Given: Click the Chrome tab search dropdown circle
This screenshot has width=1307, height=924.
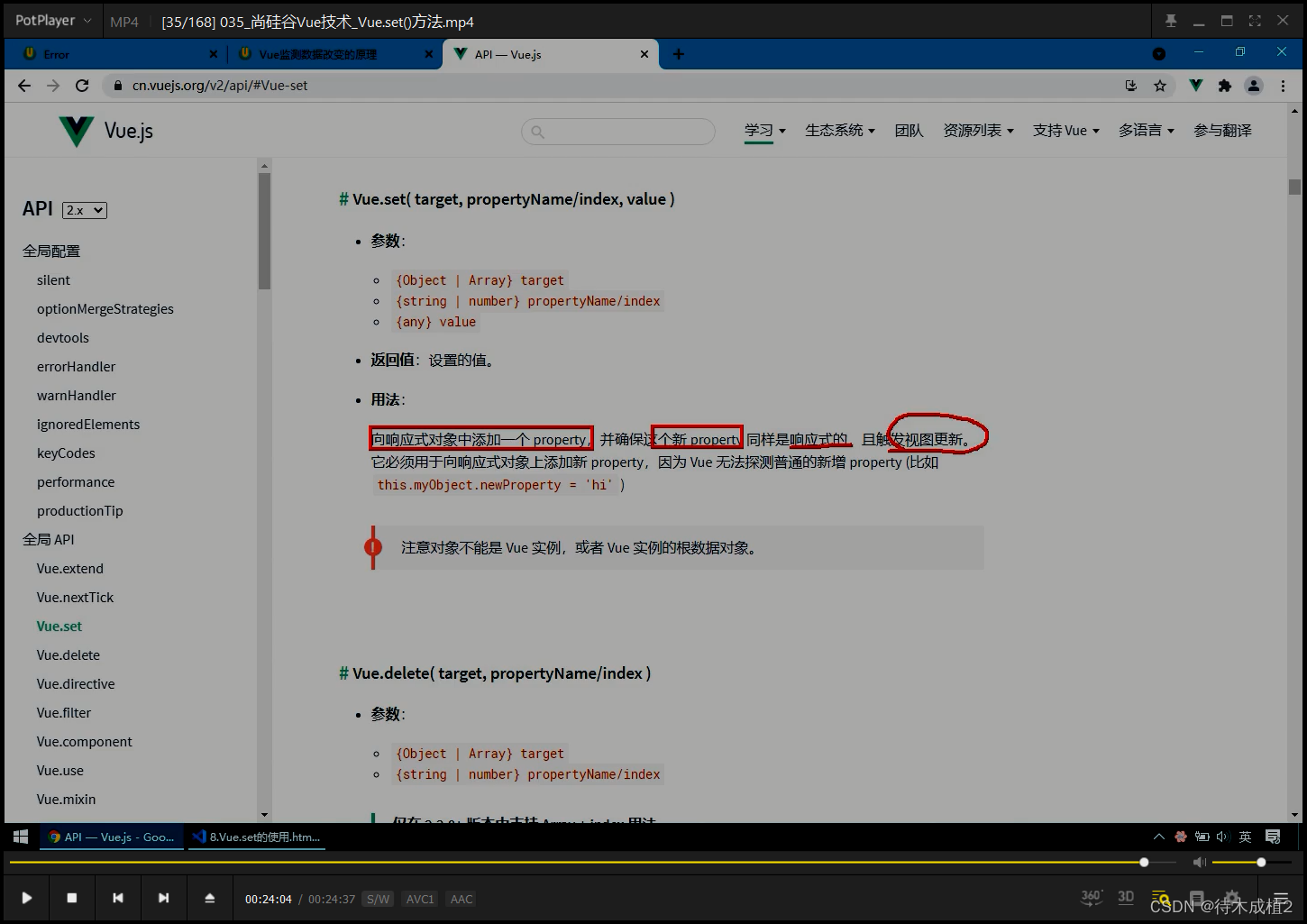Looking at the screenshot, I should [1159, 54].
